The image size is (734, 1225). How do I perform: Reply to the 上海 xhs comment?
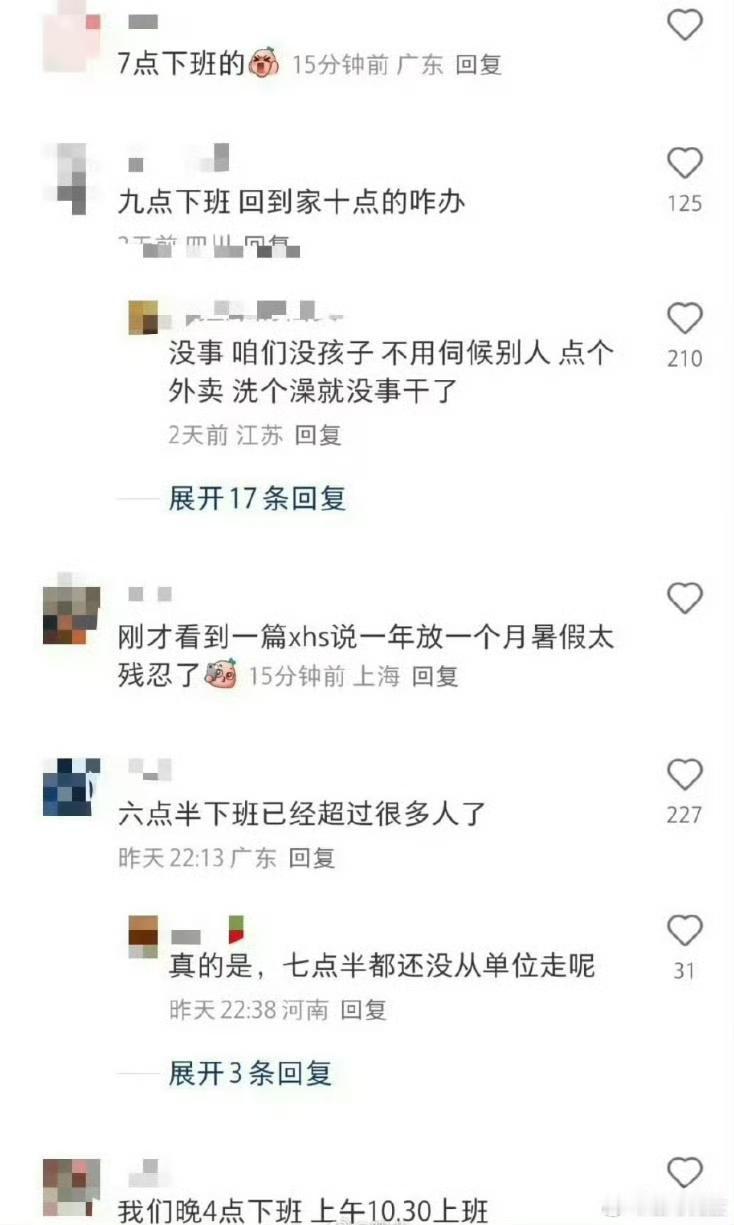tap(435, 676)
